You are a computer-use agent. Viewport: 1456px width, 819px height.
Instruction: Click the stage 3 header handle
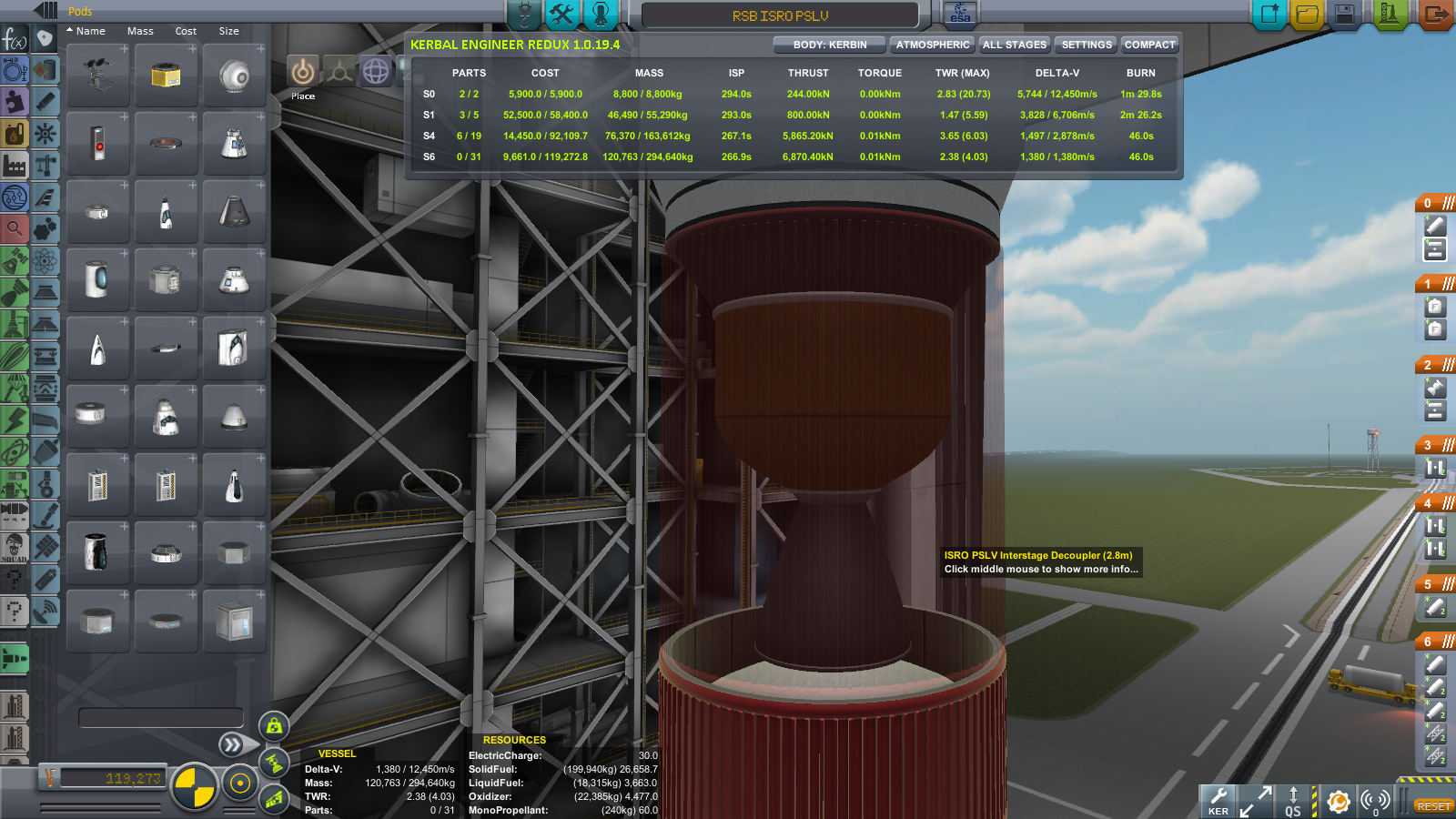point(1436,445)
